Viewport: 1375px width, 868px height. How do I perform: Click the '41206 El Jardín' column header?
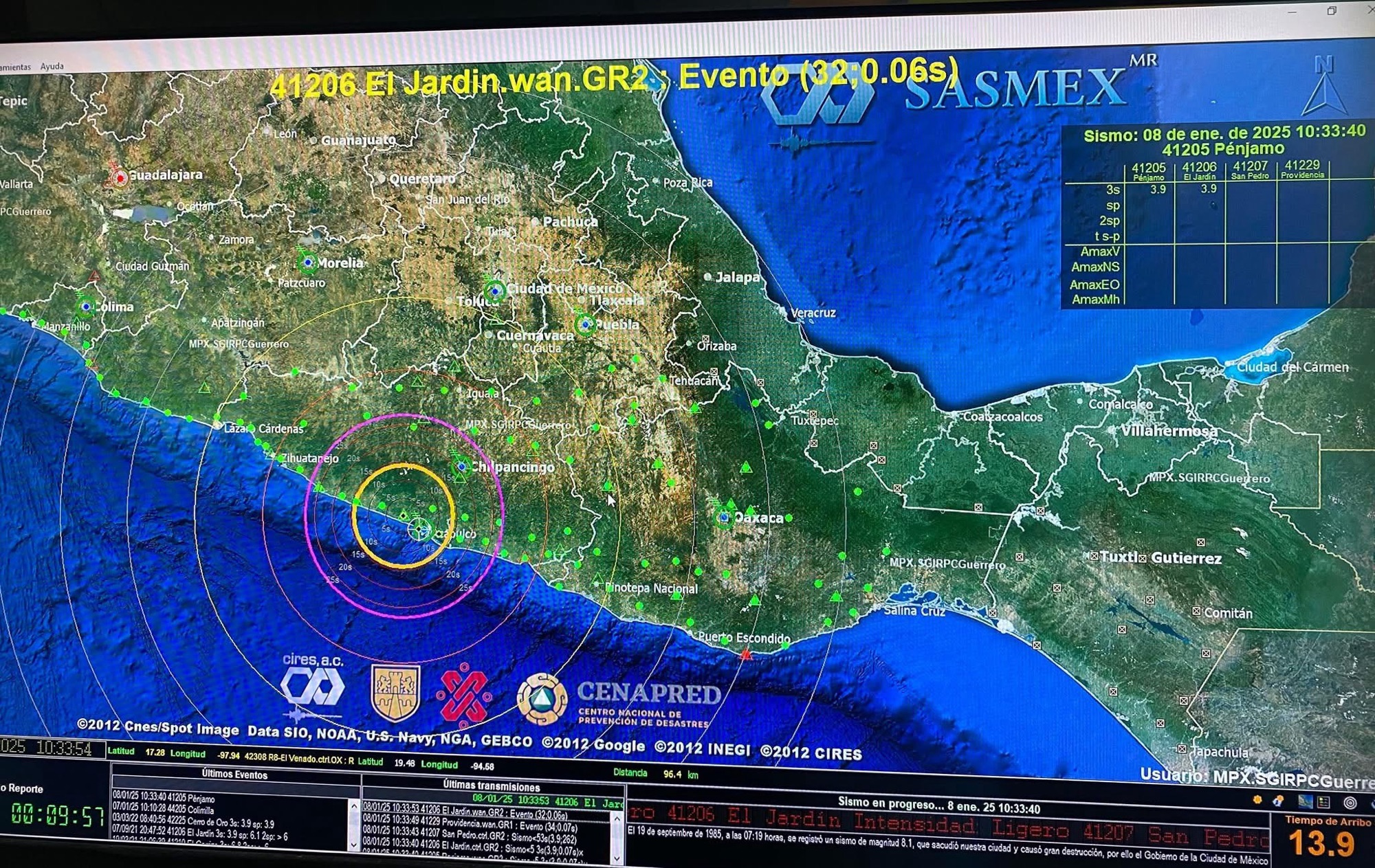(x=1200, y=170)
